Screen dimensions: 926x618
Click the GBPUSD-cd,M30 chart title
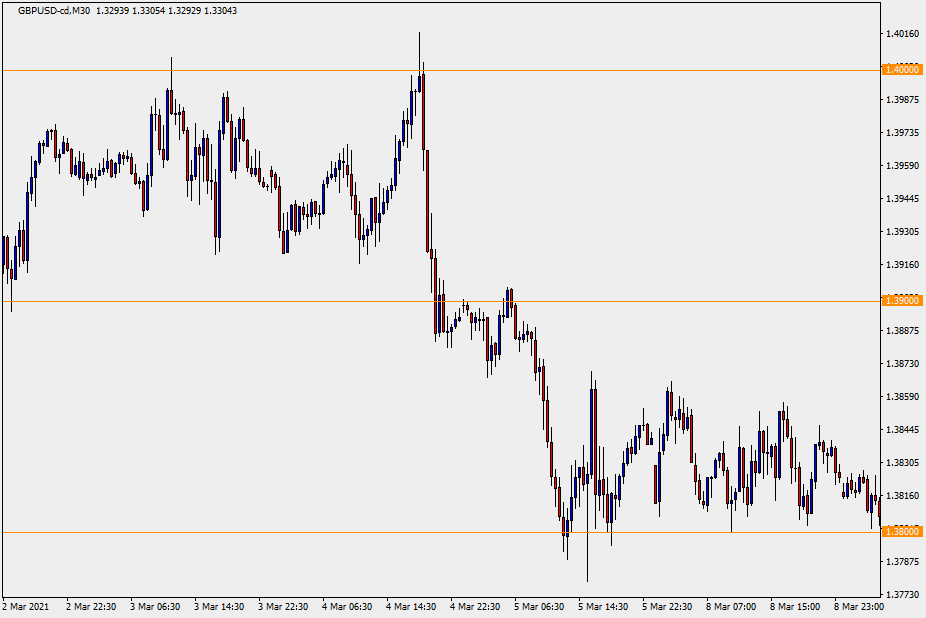(x=54, y=10)
